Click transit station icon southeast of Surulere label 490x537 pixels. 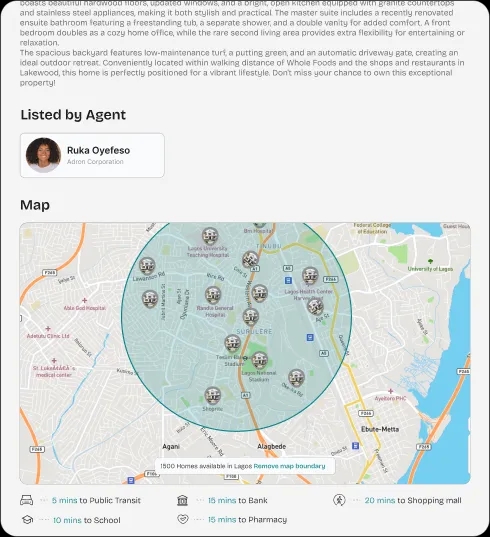(x=310, y=338)
